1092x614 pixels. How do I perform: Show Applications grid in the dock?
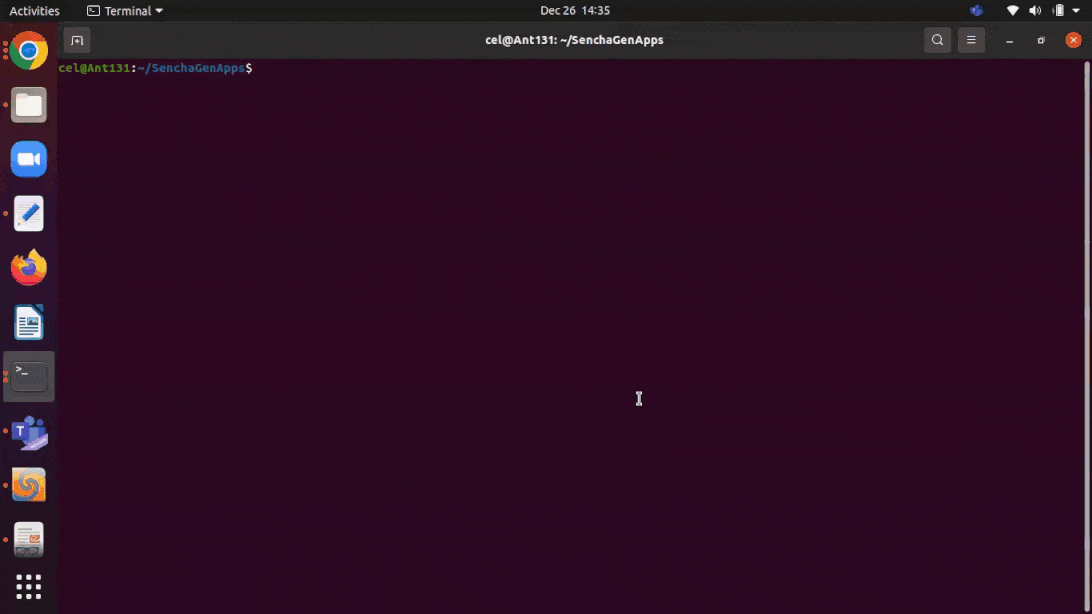pyautogui.click(x=29, y=587)
